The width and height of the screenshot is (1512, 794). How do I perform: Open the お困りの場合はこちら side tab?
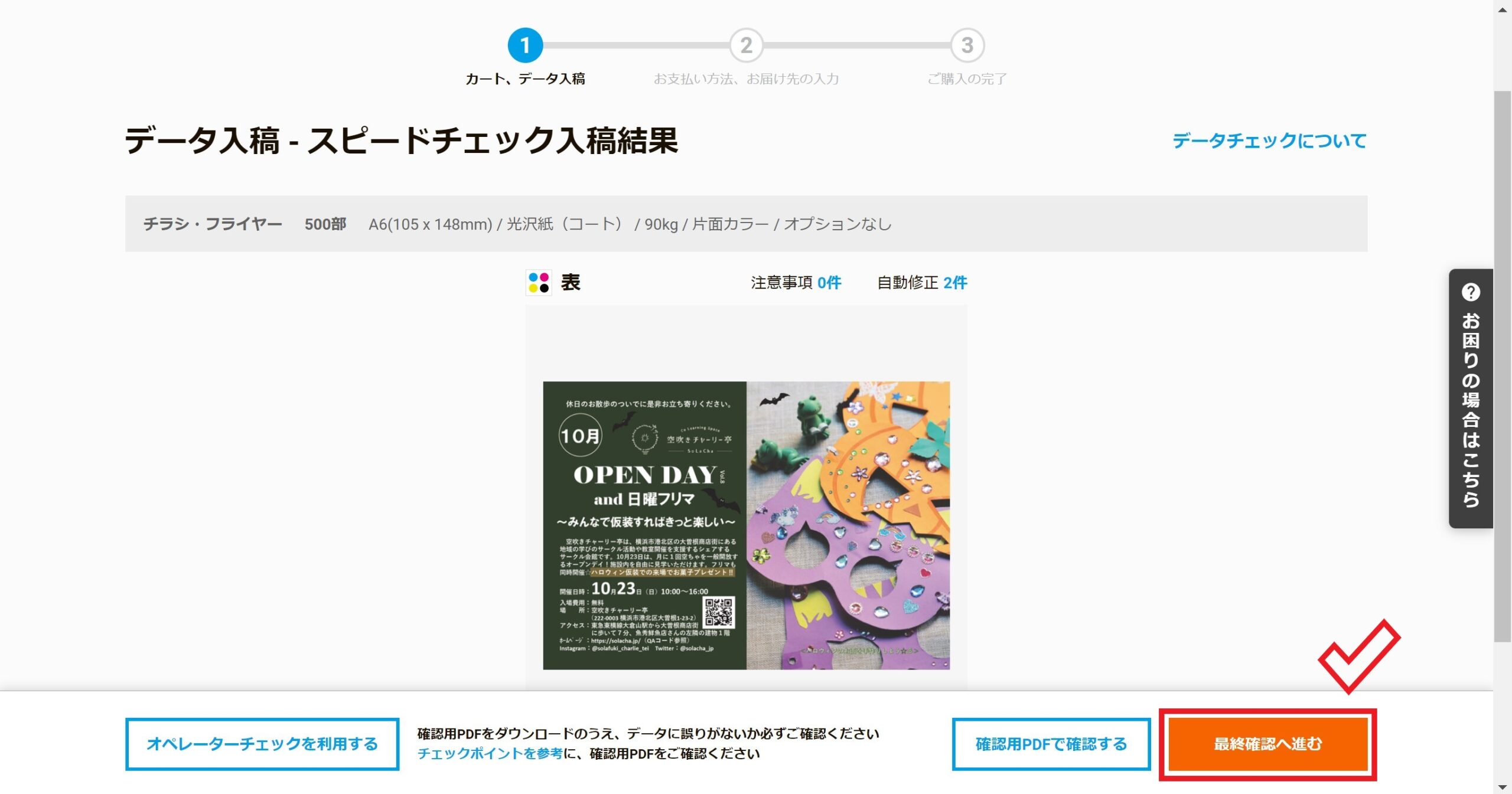1471,398
